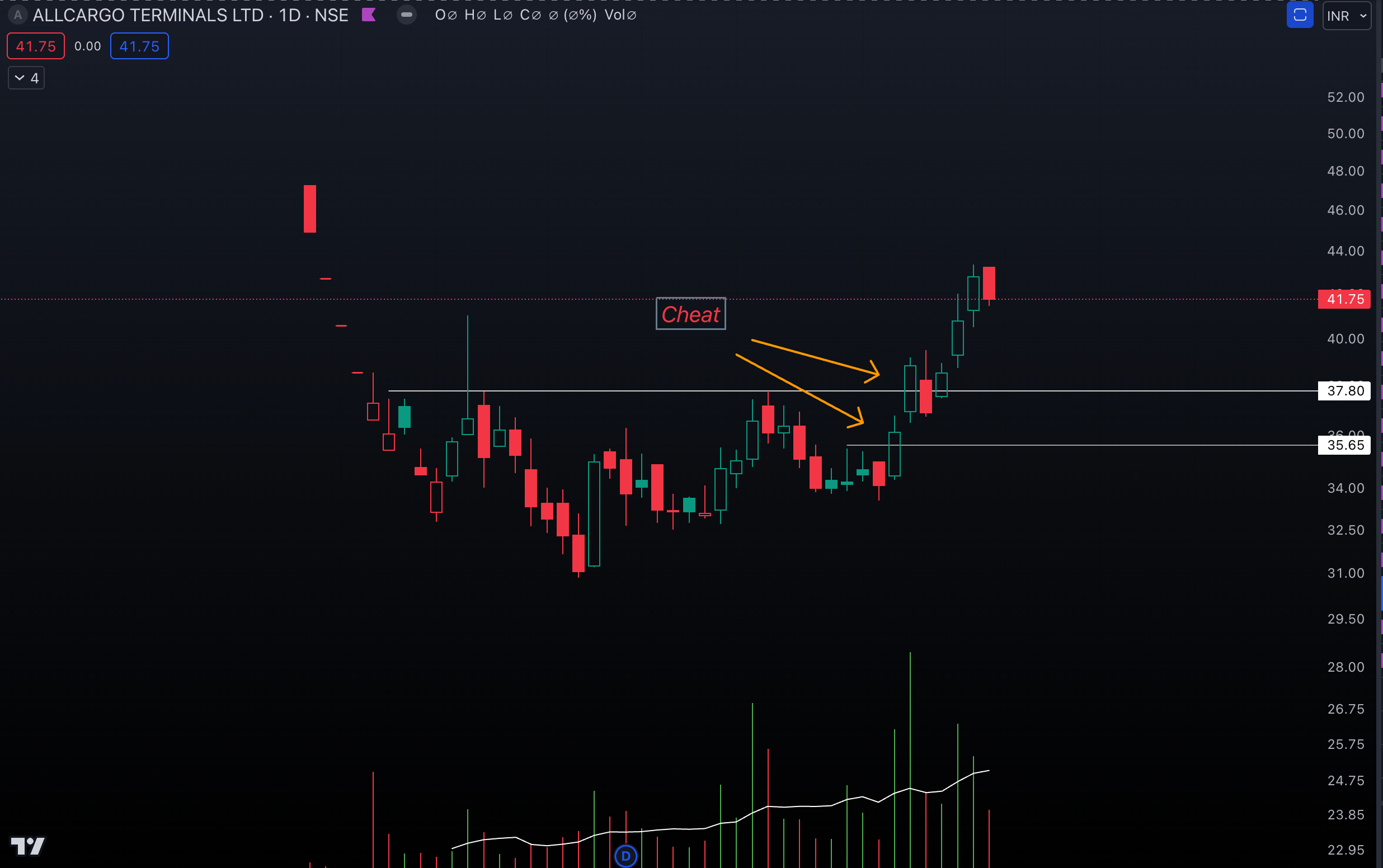Collapse the chevron next to the 4 badge

(19, 78)
